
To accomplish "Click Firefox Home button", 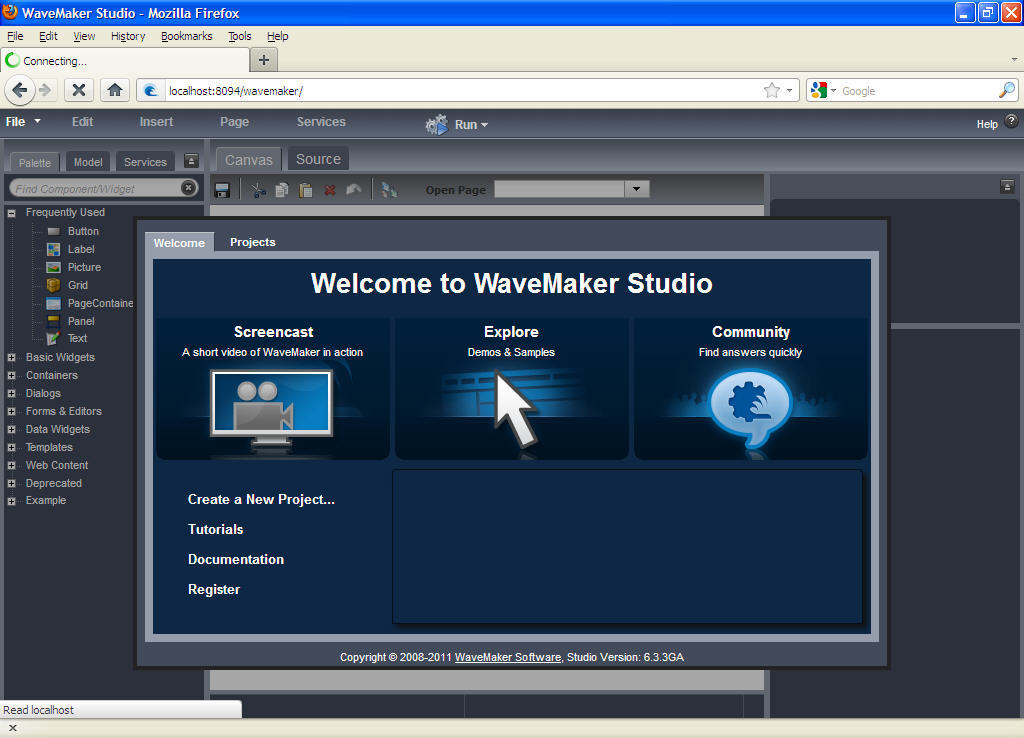I will (x=115, y=90).
